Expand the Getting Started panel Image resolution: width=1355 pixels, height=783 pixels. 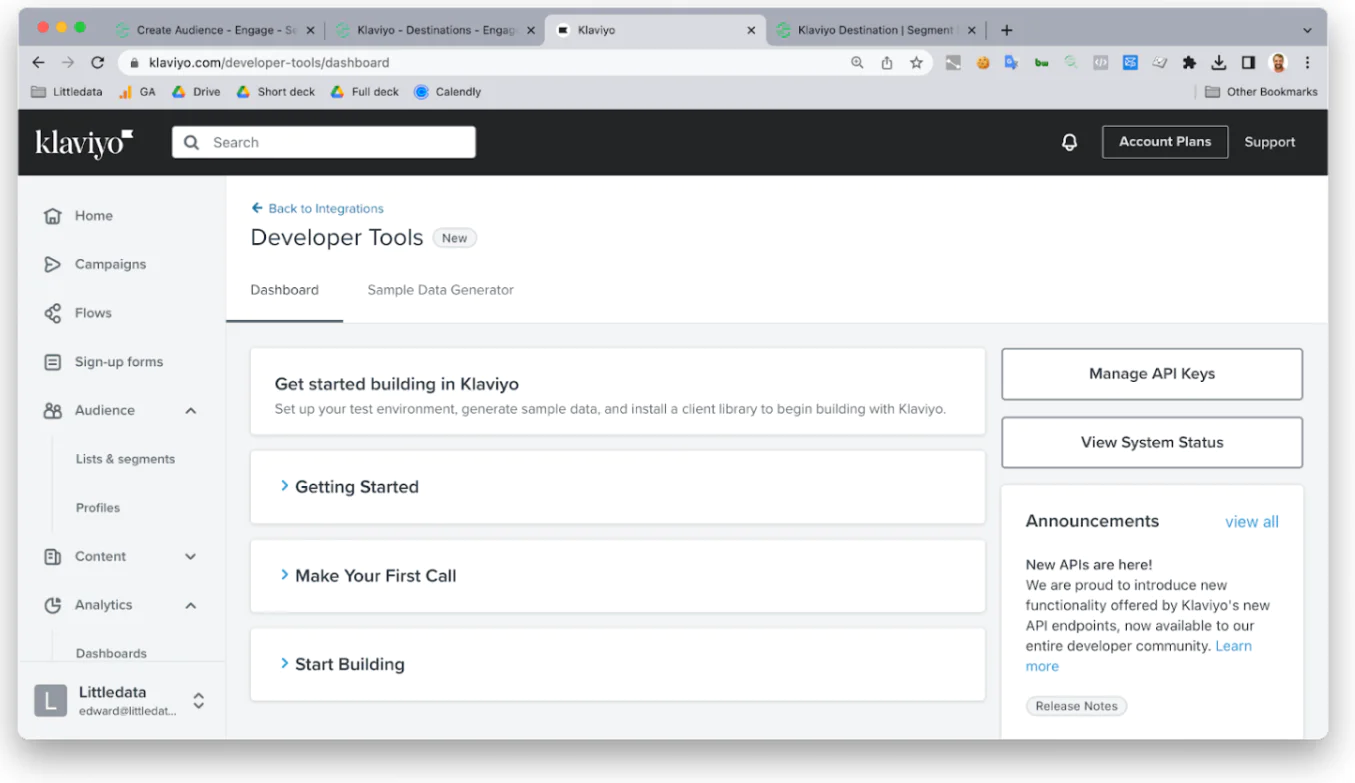356,487
